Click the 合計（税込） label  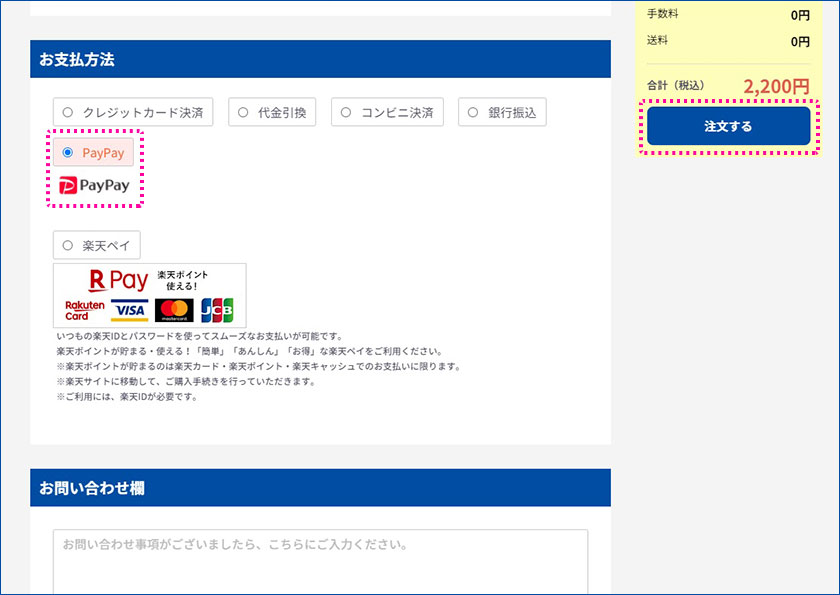pos(676,85)
